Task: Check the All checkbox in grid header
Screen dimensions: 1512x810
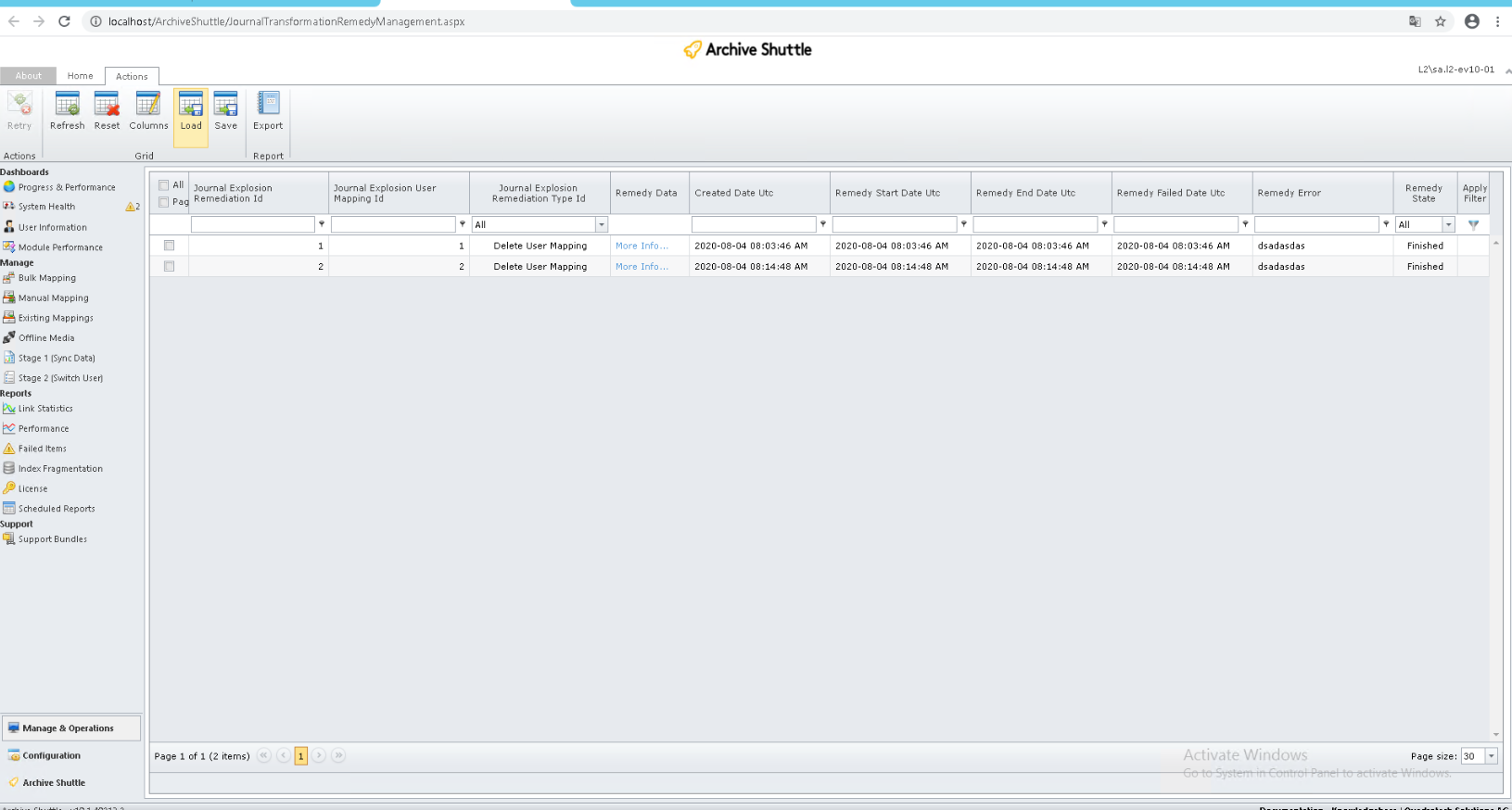Action: coord(164,185)
